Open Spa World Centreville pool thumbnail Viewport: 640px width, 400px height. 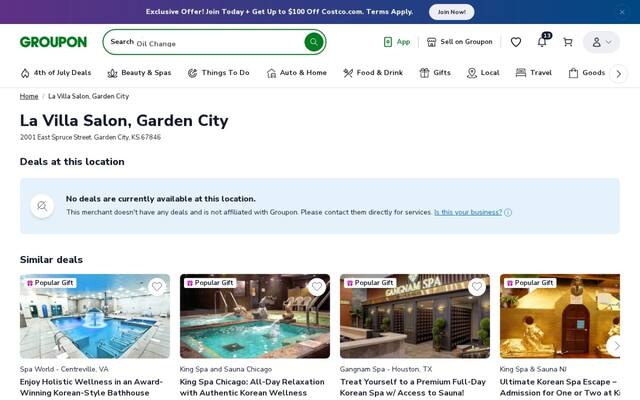[x=95, y=316]
